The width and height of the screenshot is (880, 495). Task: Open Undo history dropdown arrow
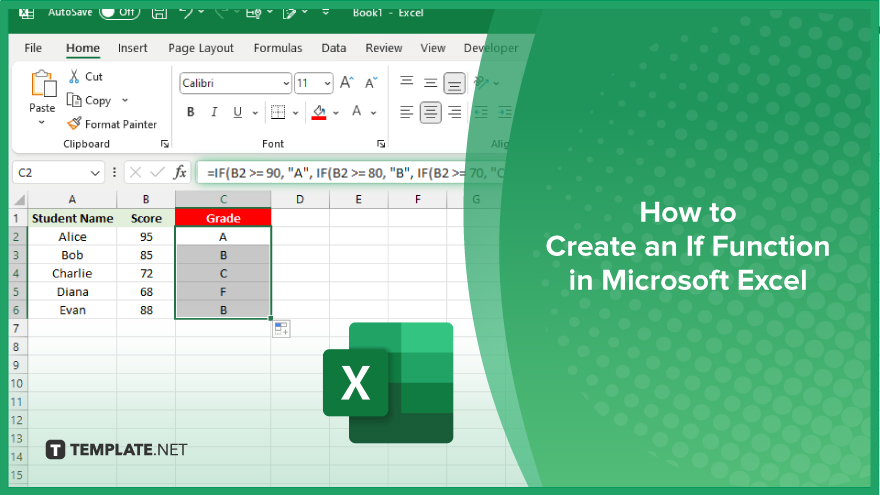point(201,12)
